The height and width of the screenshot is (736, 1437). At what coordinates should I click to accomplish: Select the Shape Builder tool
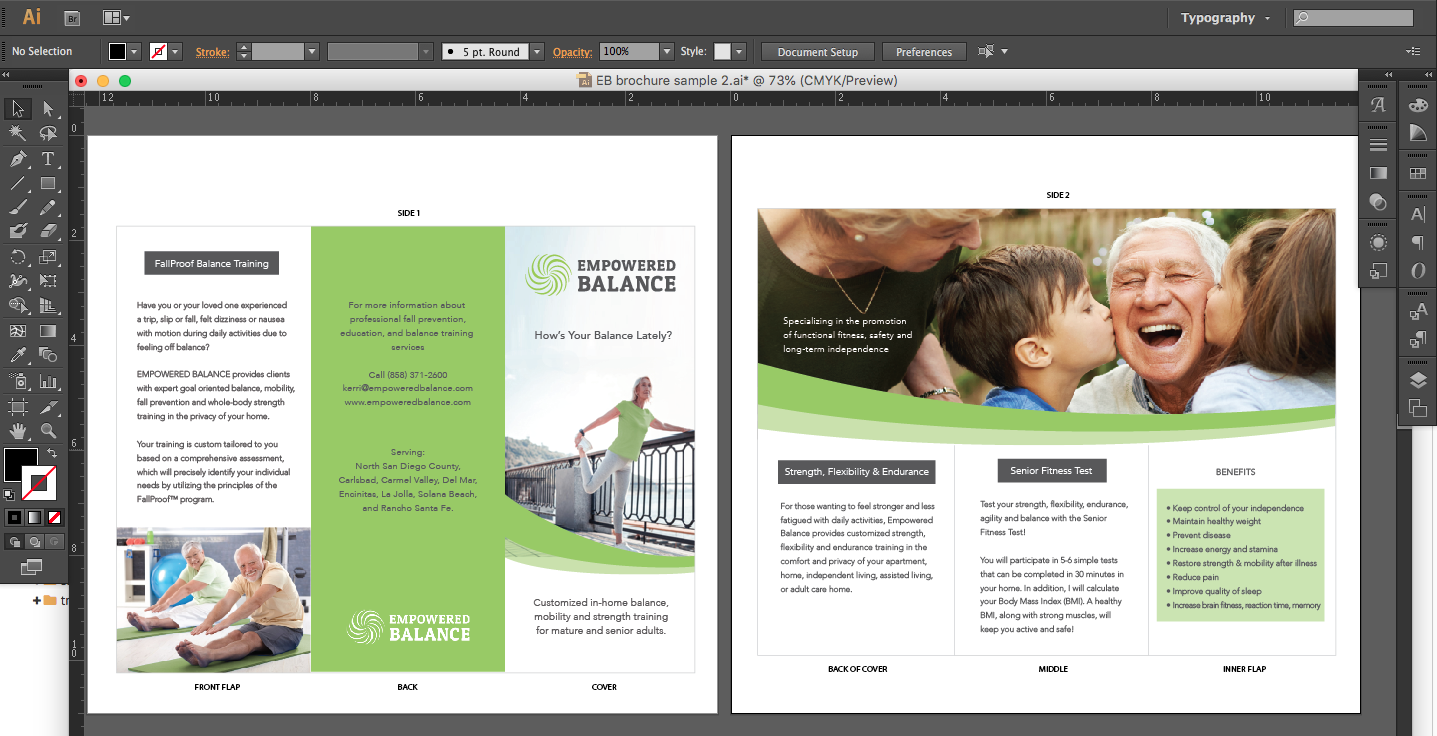[x=18, y=305]
